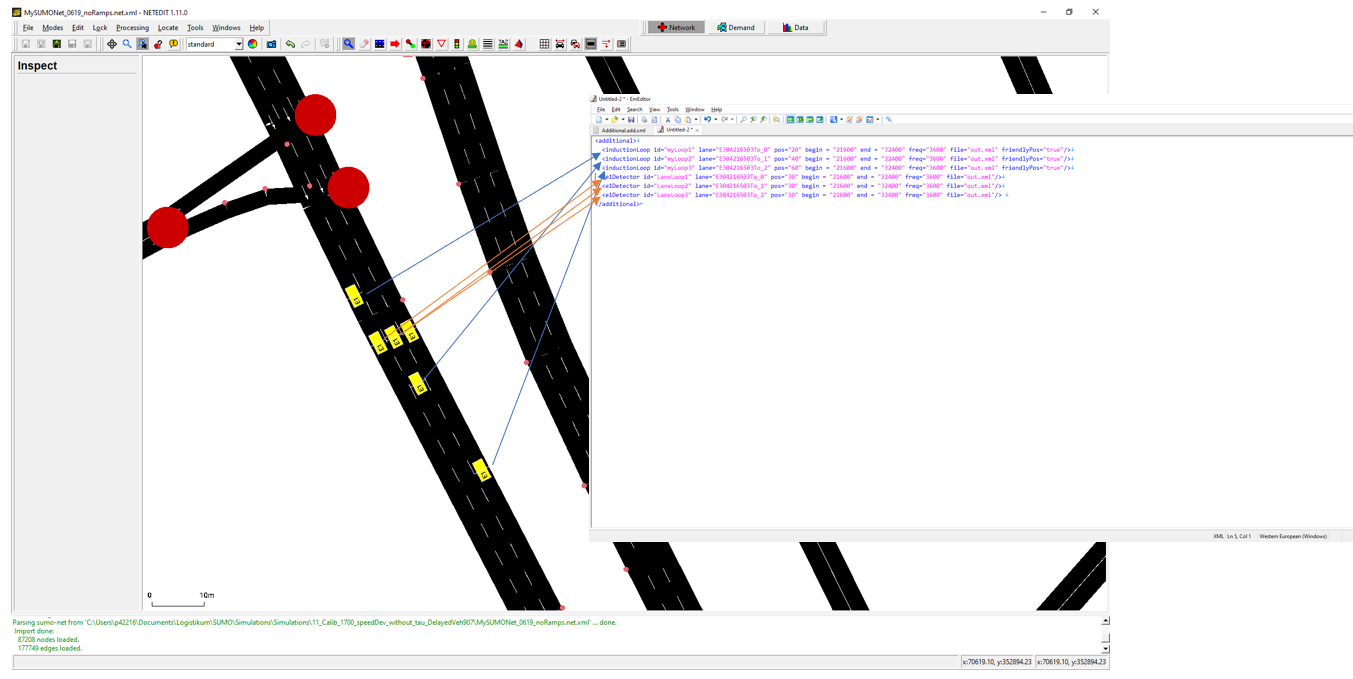
Task: Open the NETEDIT Modes menu
Action: click(53, 28)
